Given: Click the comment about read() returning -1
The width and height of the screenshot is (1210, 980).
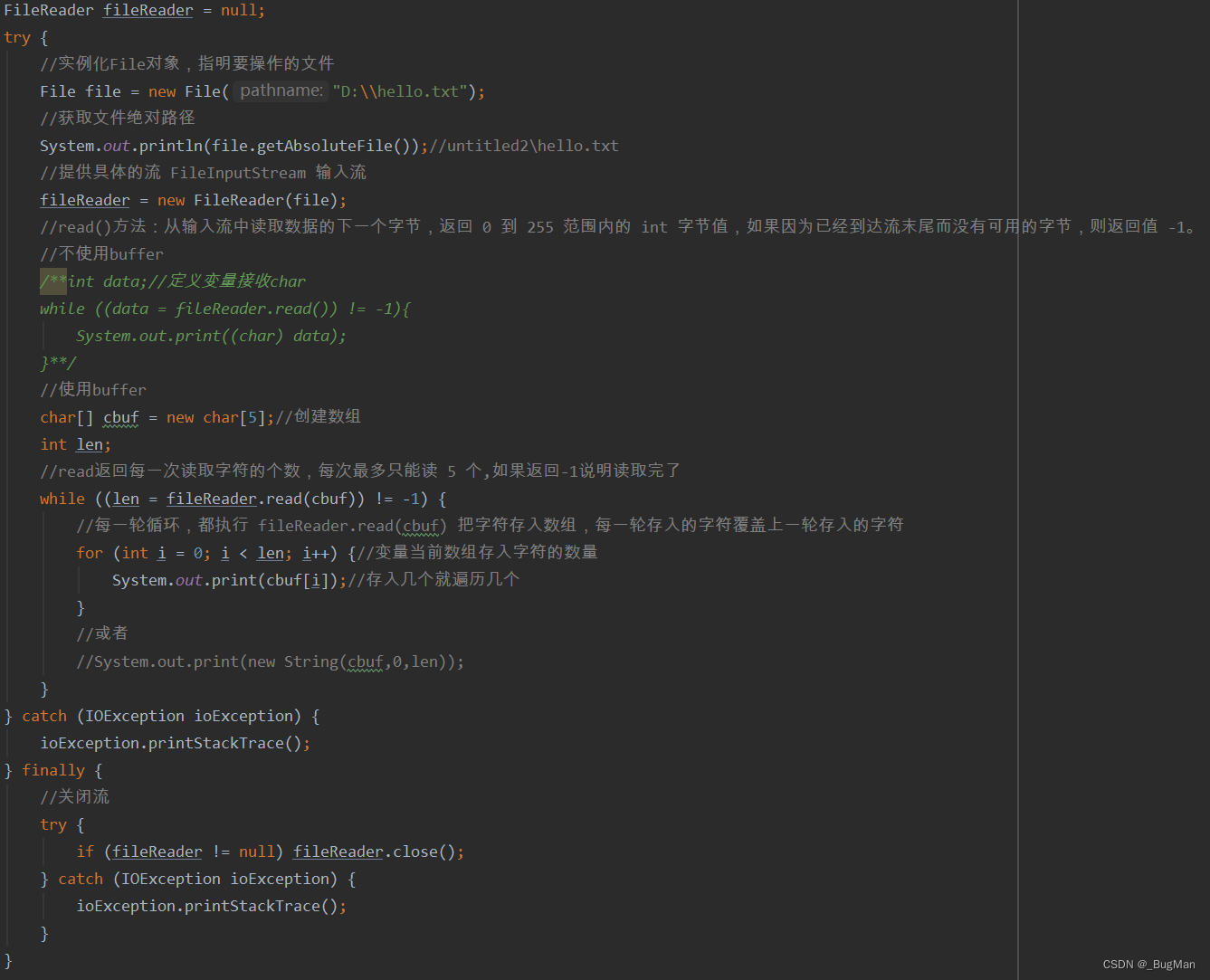Looking at the screenshot, I should (x=453, y=226).
